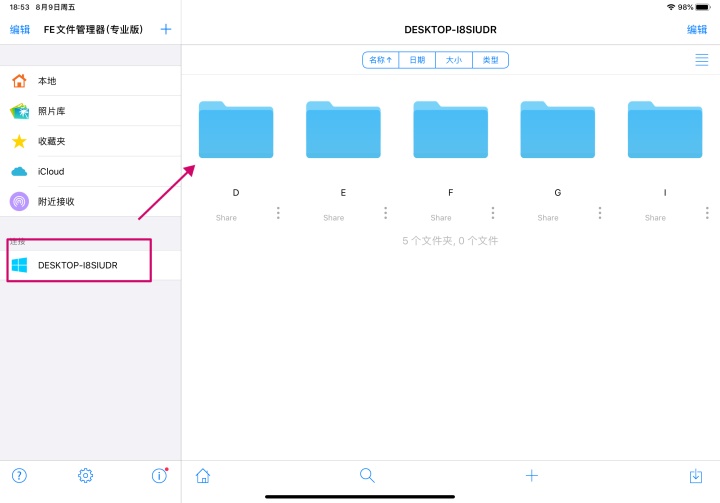The width and height of the screenshot is (720, 503).
Task: Check the battery indicator in status bar
Action: (703, 7)
